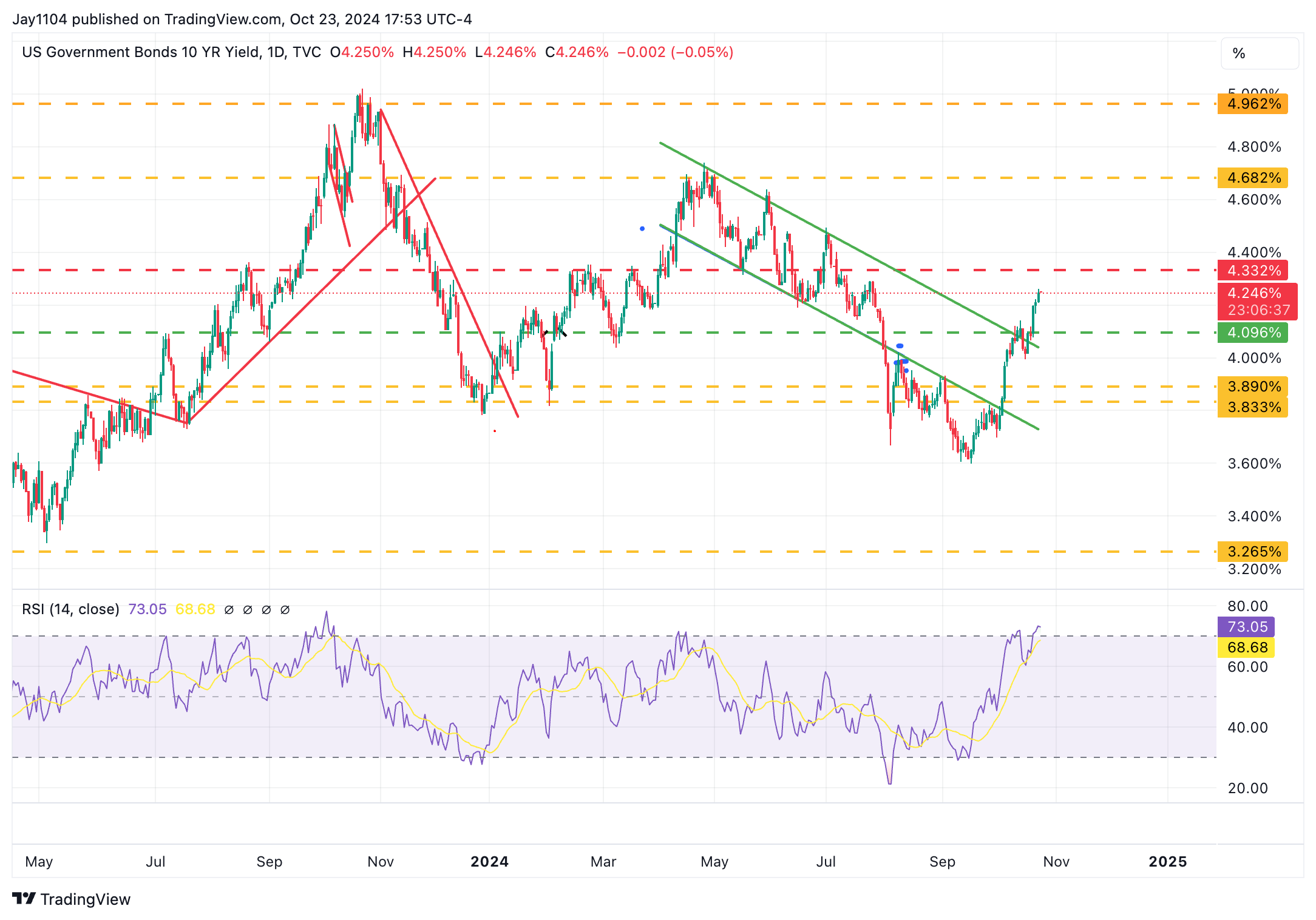Click the yellow 68.68 RSI axis label

click(x=1246, y=648)
